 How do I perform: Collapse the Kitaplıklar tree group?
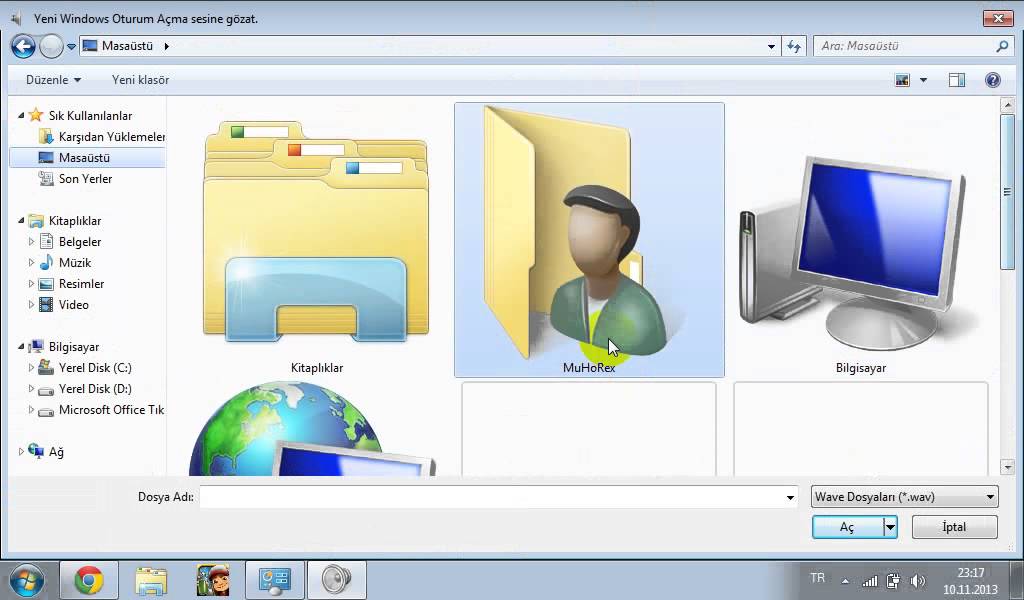point(21,221)
